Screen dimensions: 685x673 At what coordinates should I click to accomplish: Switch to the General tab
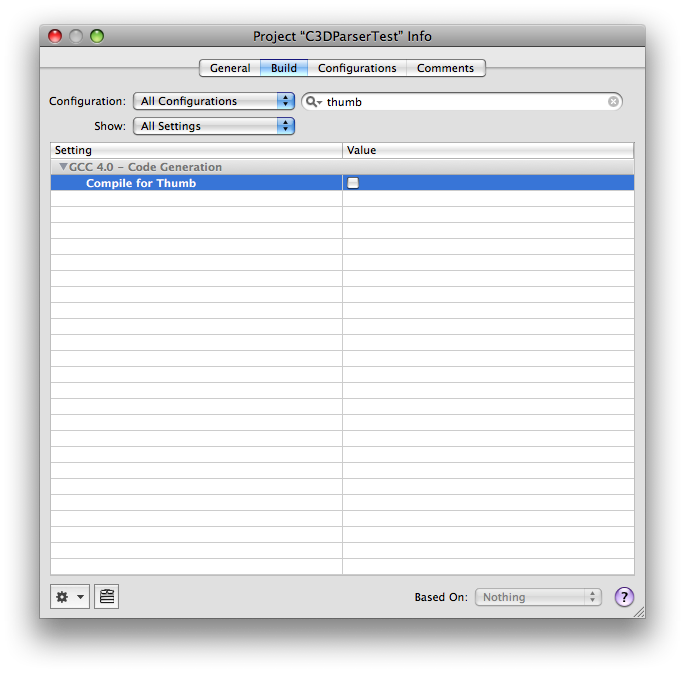[230, 68]
